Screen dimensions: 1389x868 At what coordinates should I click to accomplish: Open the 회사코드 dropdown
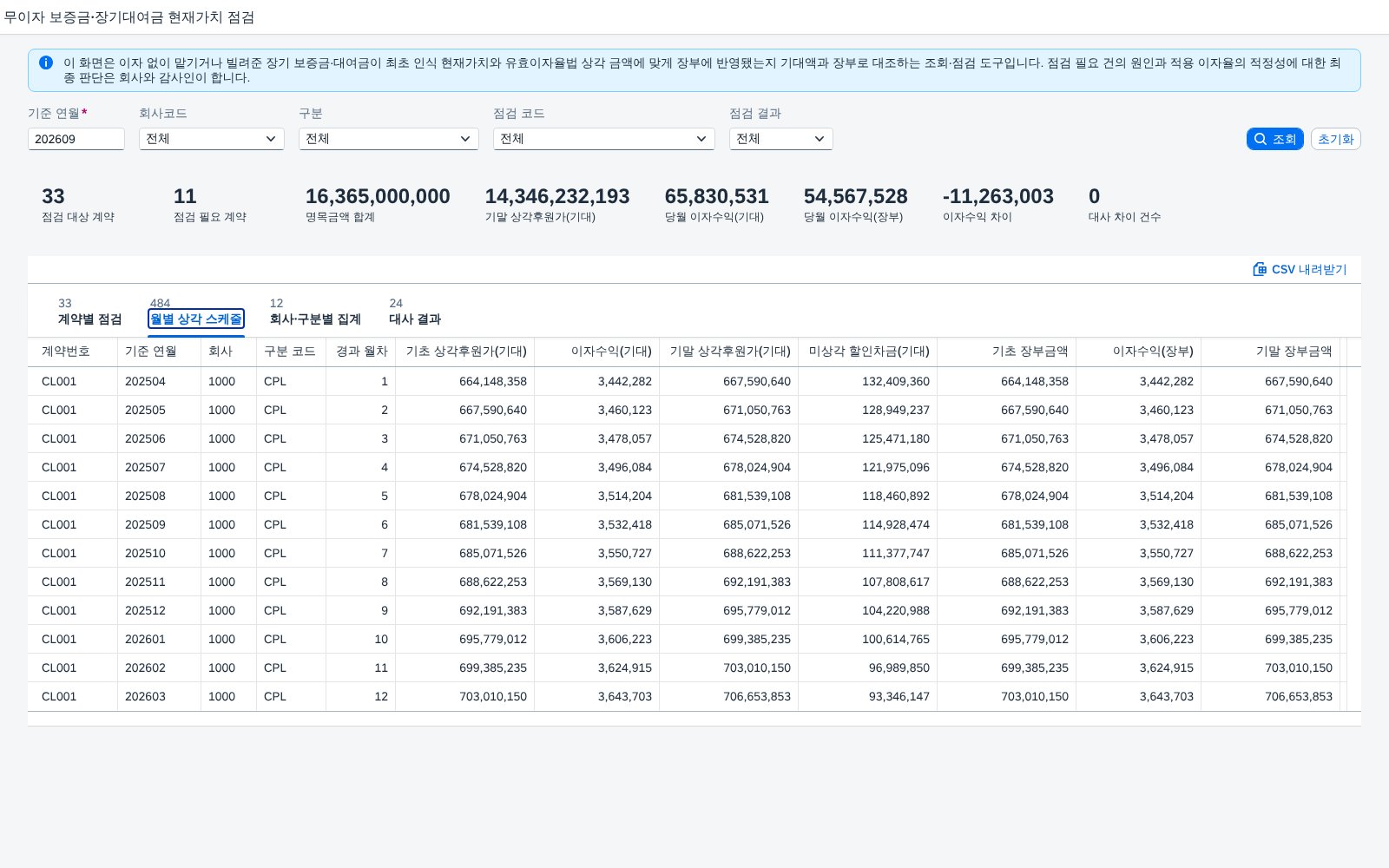pyautogui.click(x=212, y=139)
